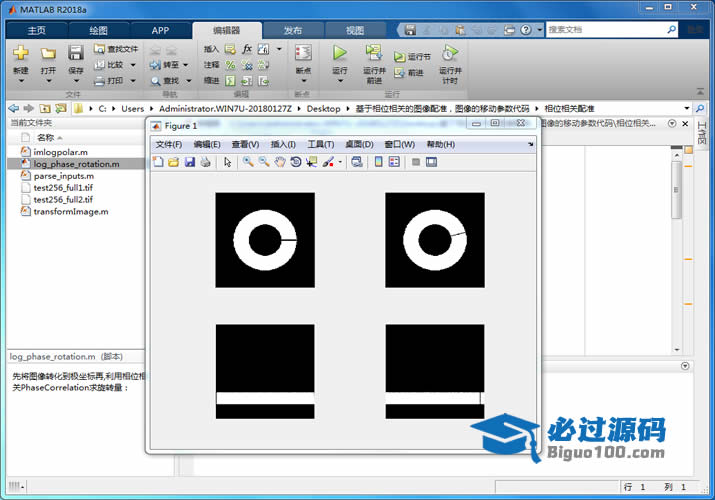Click Find Files (查找文件) button

click(x=116, y=49)
